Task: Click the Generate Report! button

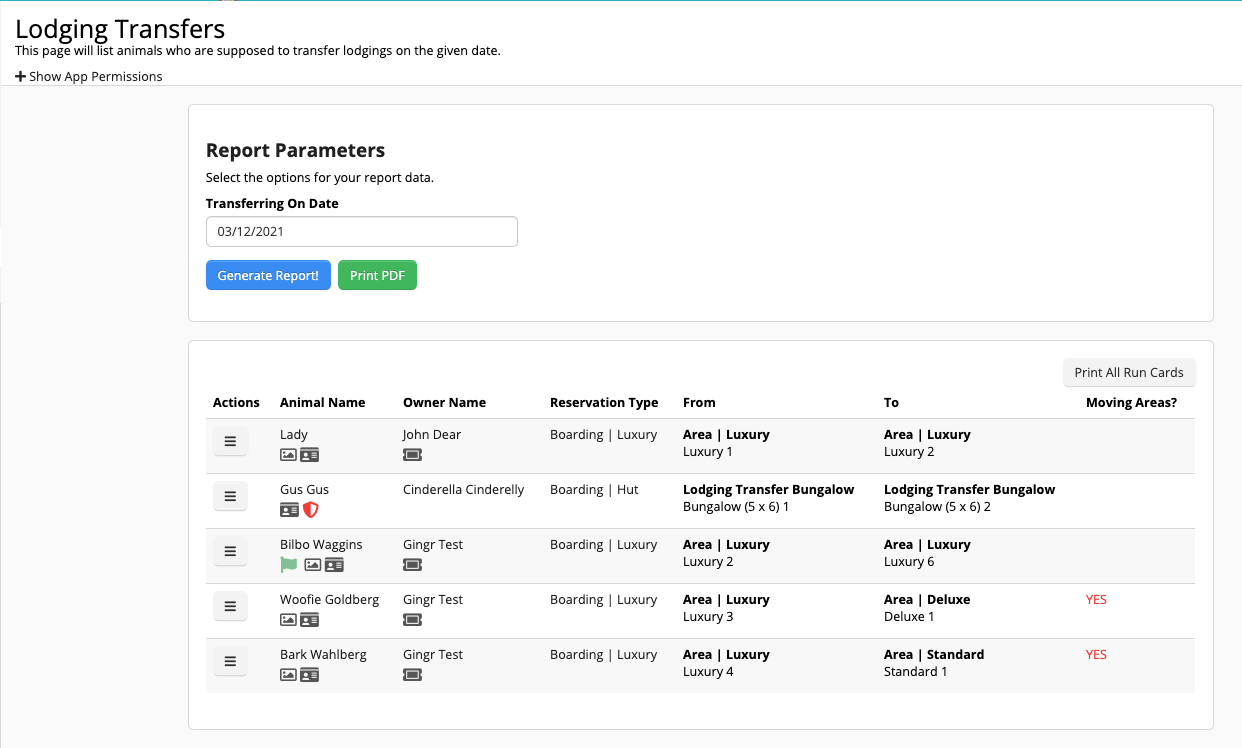Action: pyautogui.click(x=268, y=275)
